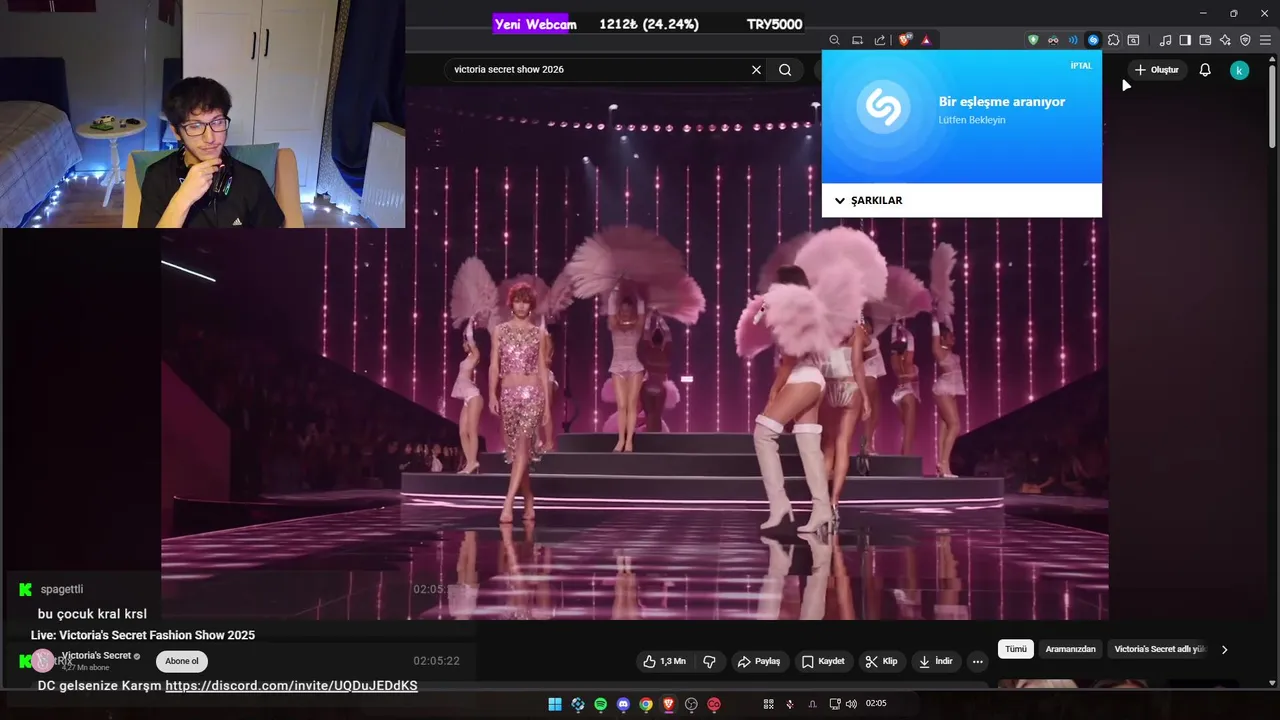This screenshot has width=1280, height=720.
Task: Open the three-dot more actions menu
Action: 977,661
